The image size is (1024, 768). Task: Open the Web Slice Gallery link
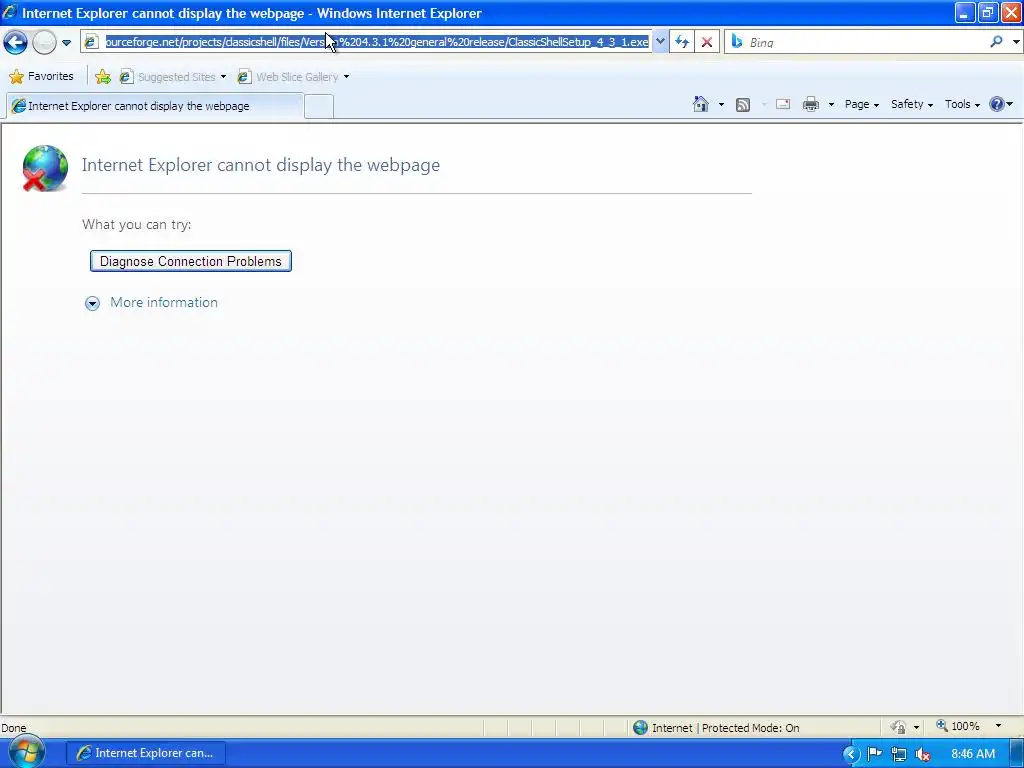pyautogui.click(x=297, y=77)
